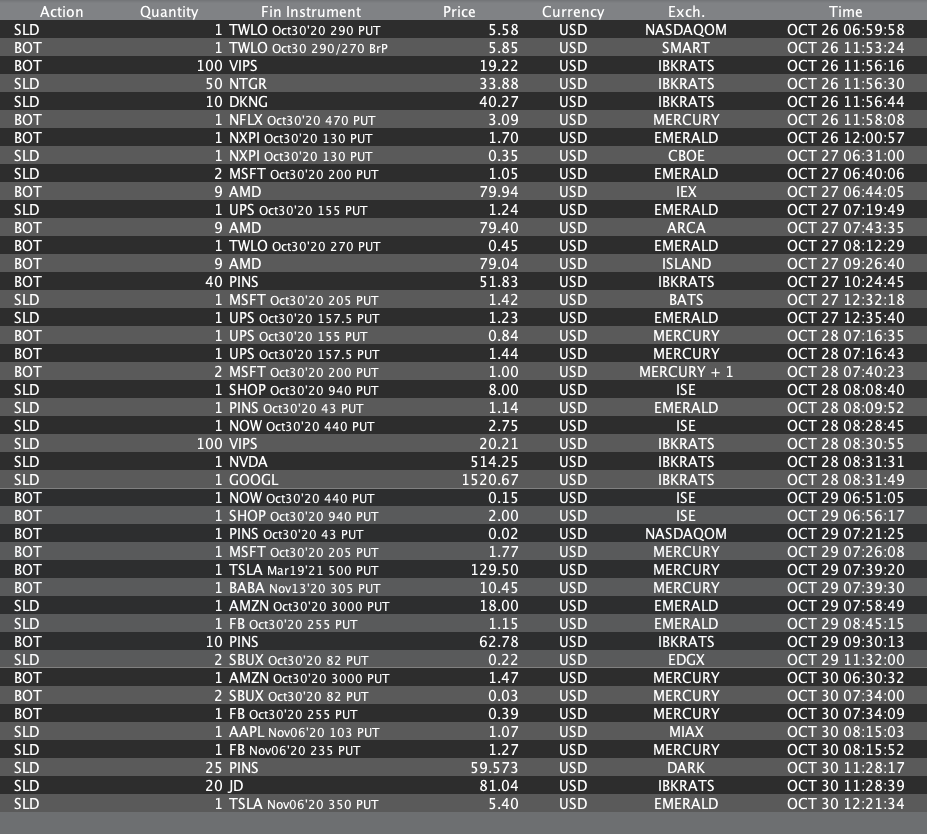Click the price 1.42 cell
Image resolution: width=927 pixels, height=834 pixels.
[503, 300]
